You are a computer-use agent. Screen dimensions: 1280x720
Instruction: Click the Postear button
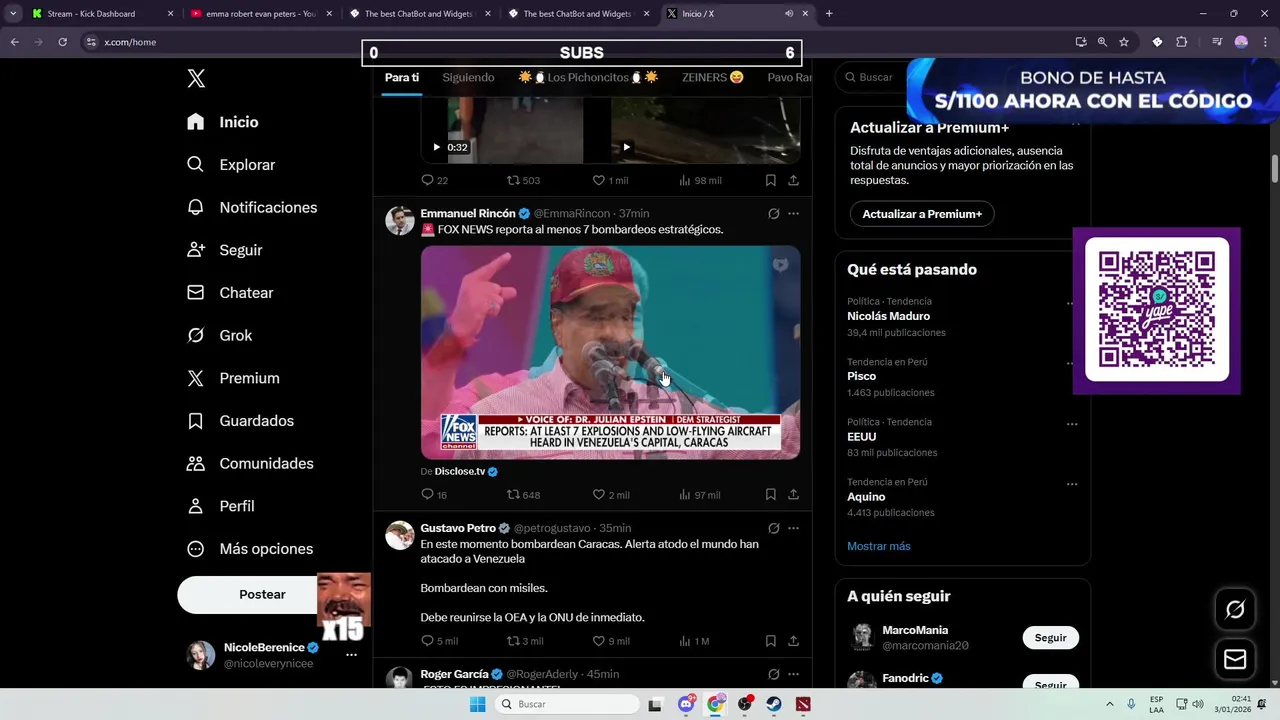[x=262, y=594]
